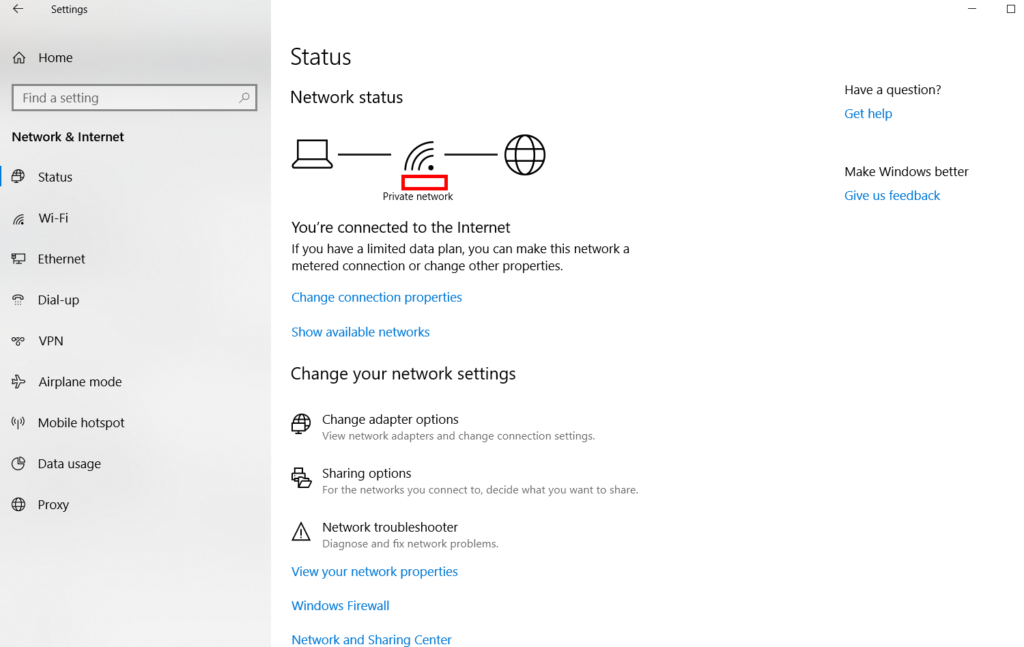Click the 'Network status' heading
The width and height of the screenshot is (1024, 647).
click(x=346, y=97)
